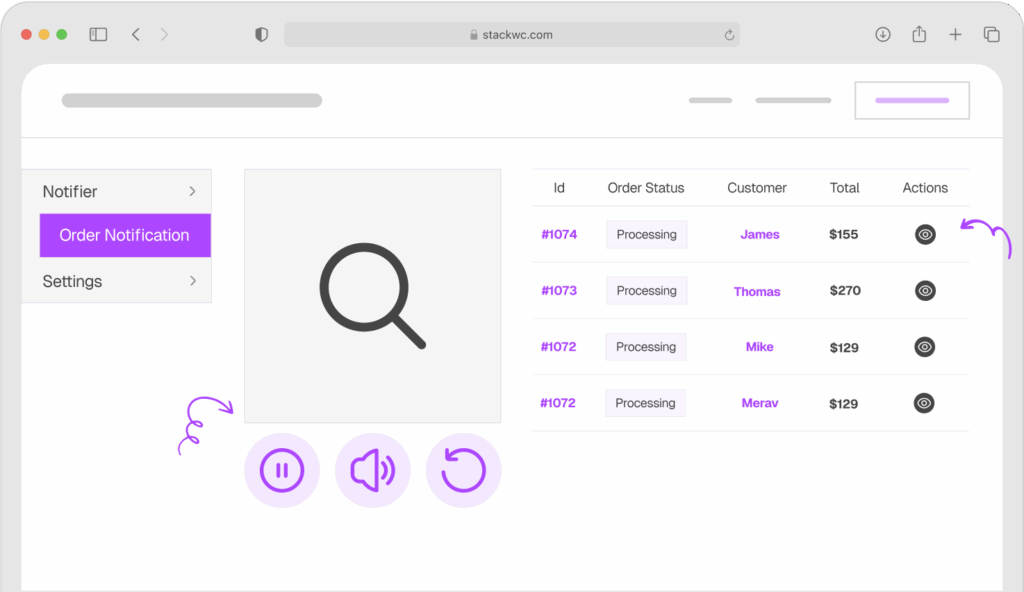Select Order Notification in the sidebar

click(124, 235)
